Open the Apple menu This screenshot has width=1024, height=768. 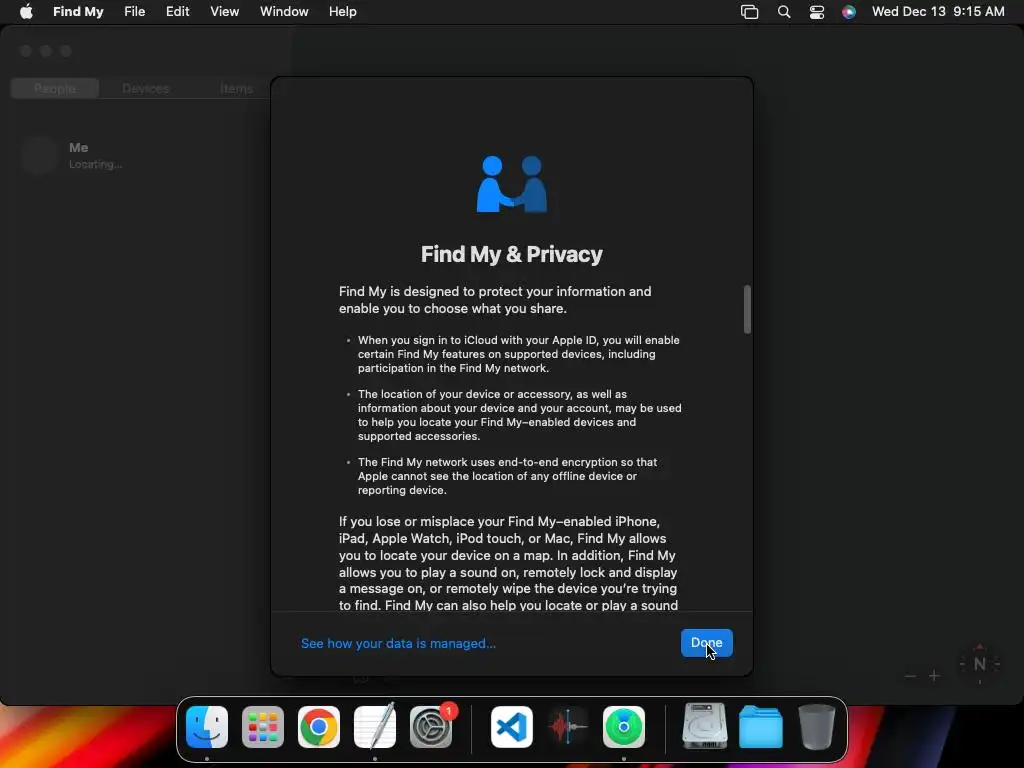pyautogui.click(x=26, y=12)
